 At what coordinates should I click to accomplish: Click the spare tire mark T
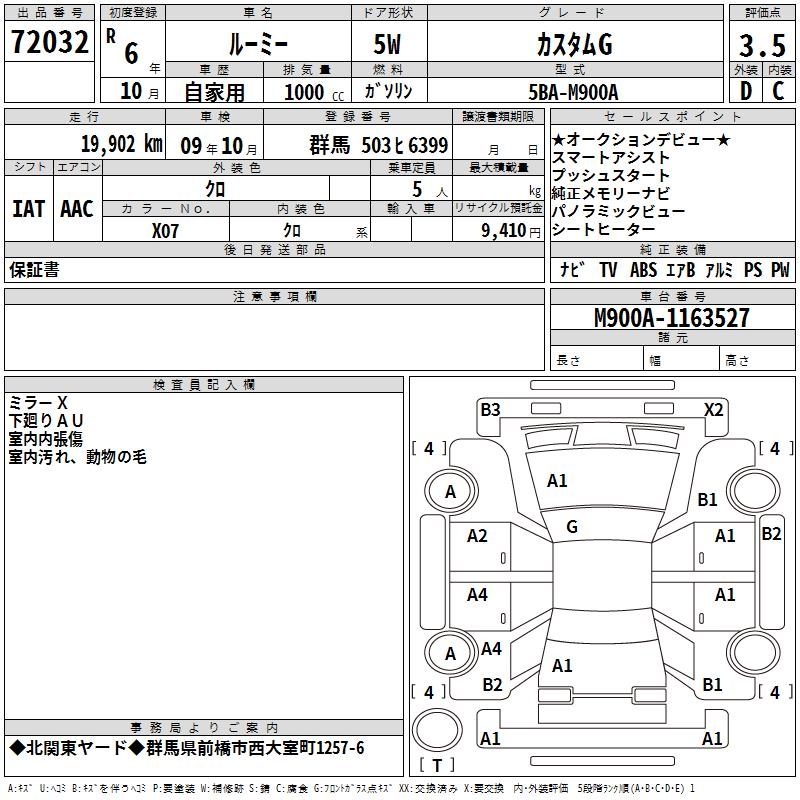pos(437,765)
